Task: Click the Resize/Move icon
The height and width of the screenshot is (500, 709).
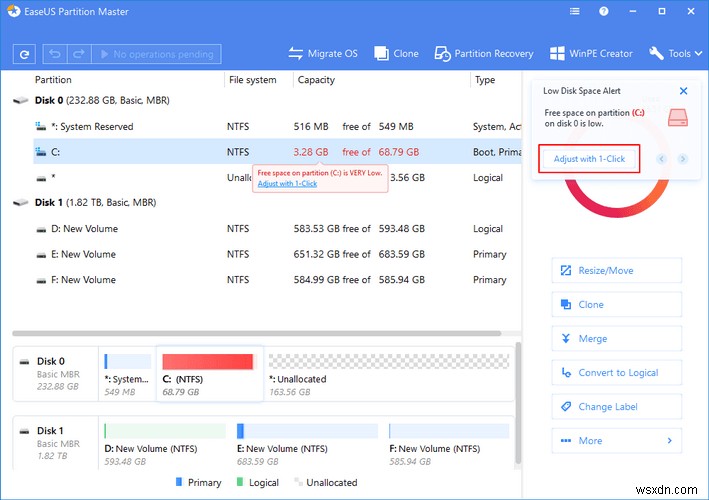Action: (566, 270)
